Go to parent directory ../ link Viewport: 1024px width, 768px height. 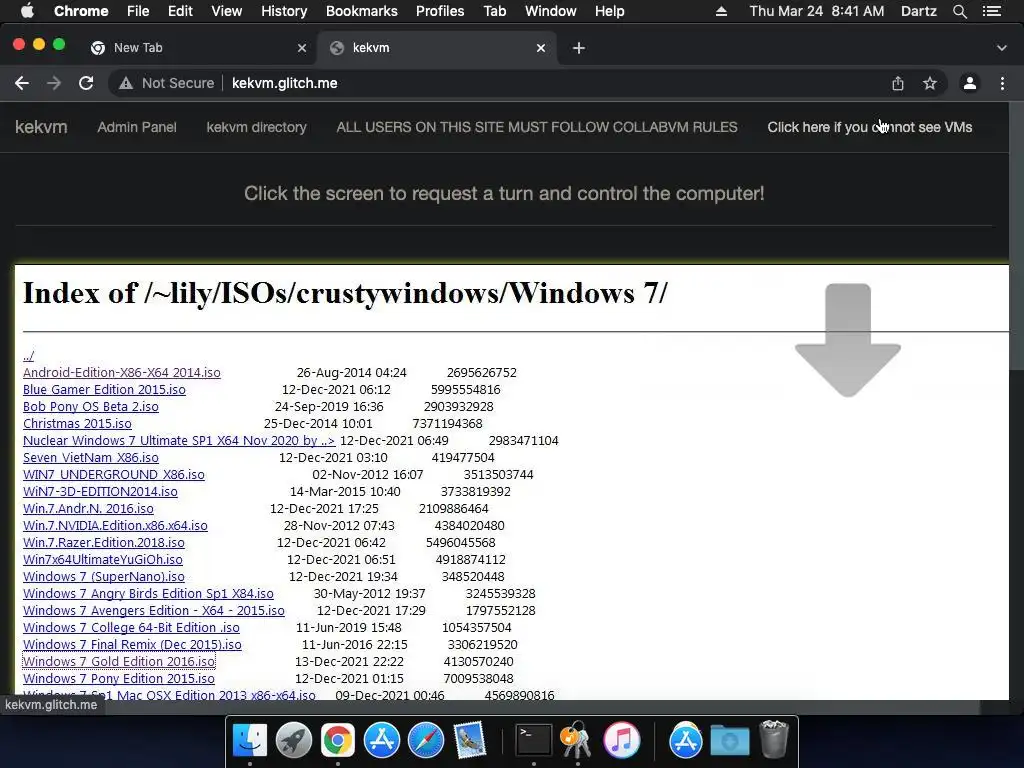(28, 355)
